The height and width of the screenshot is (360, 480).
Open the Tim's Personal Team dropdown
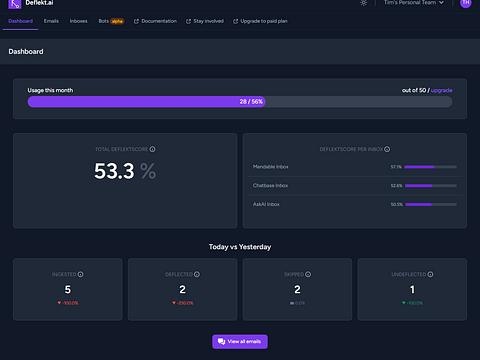coord(414,3)
